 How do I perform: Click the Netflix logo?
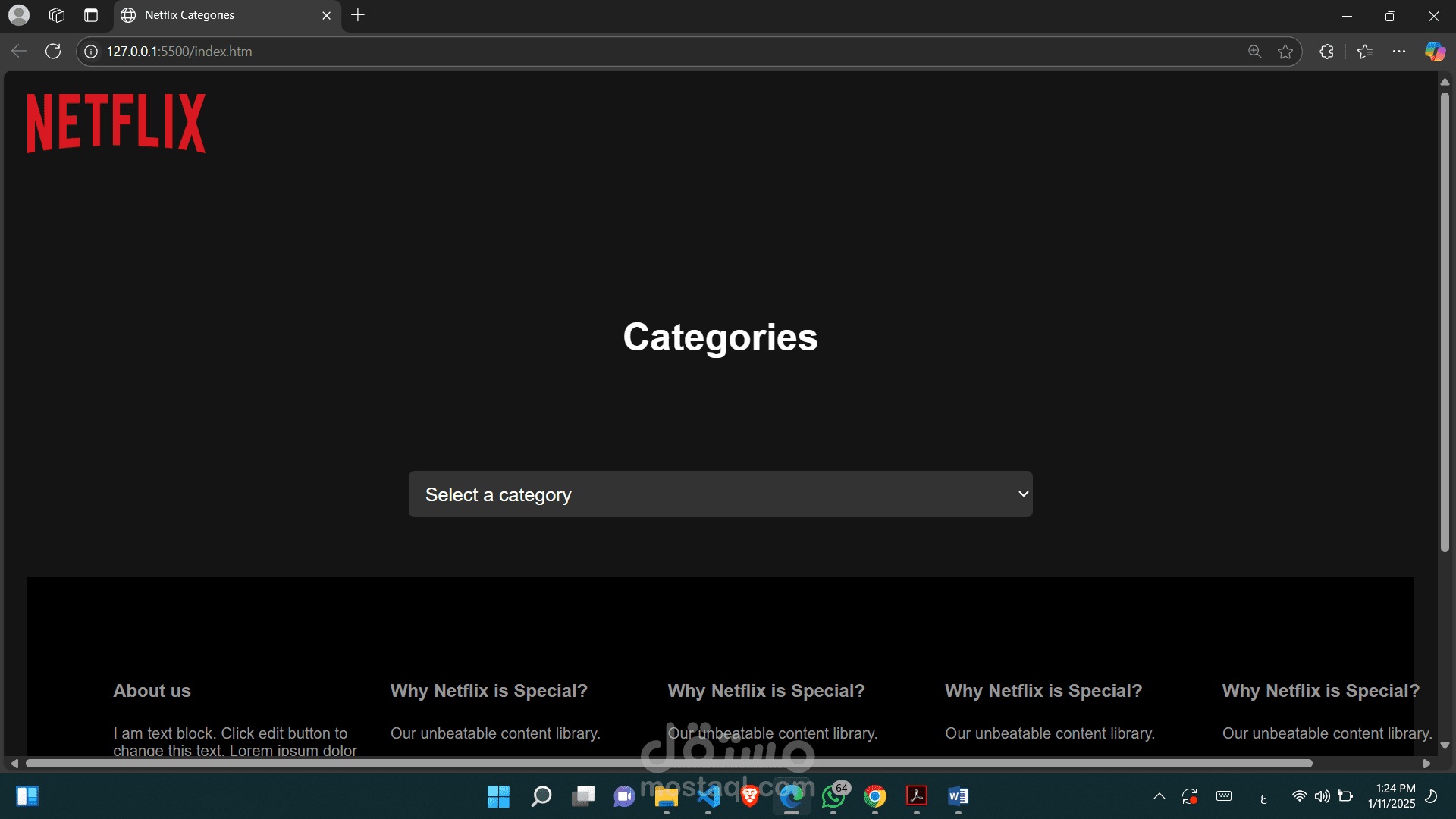pyautogui.click(x=116, y=123)
